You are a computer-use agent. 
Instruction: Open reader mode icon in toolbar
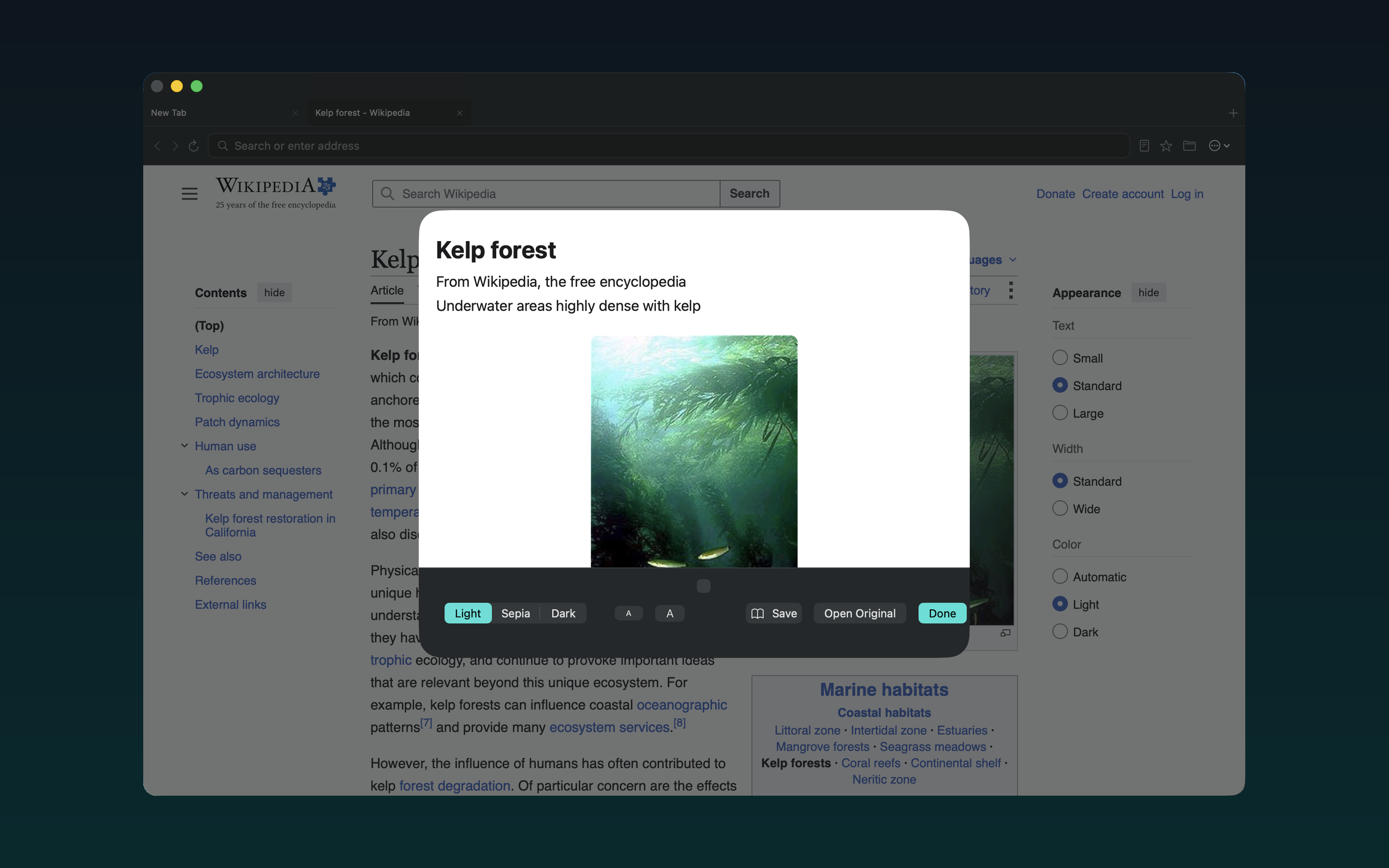(1144, 146)
